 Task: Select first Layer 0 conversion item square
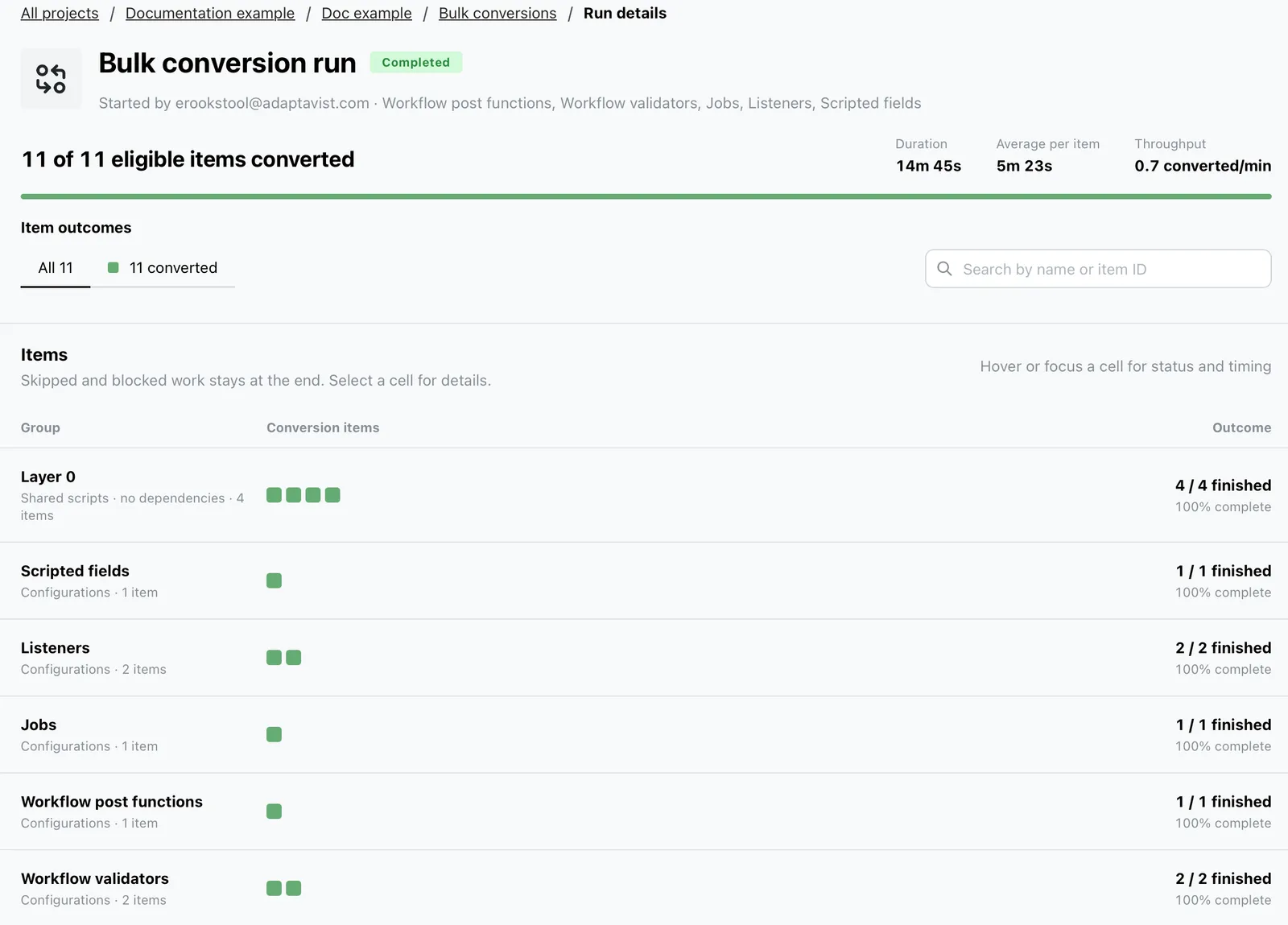point(274,495)
